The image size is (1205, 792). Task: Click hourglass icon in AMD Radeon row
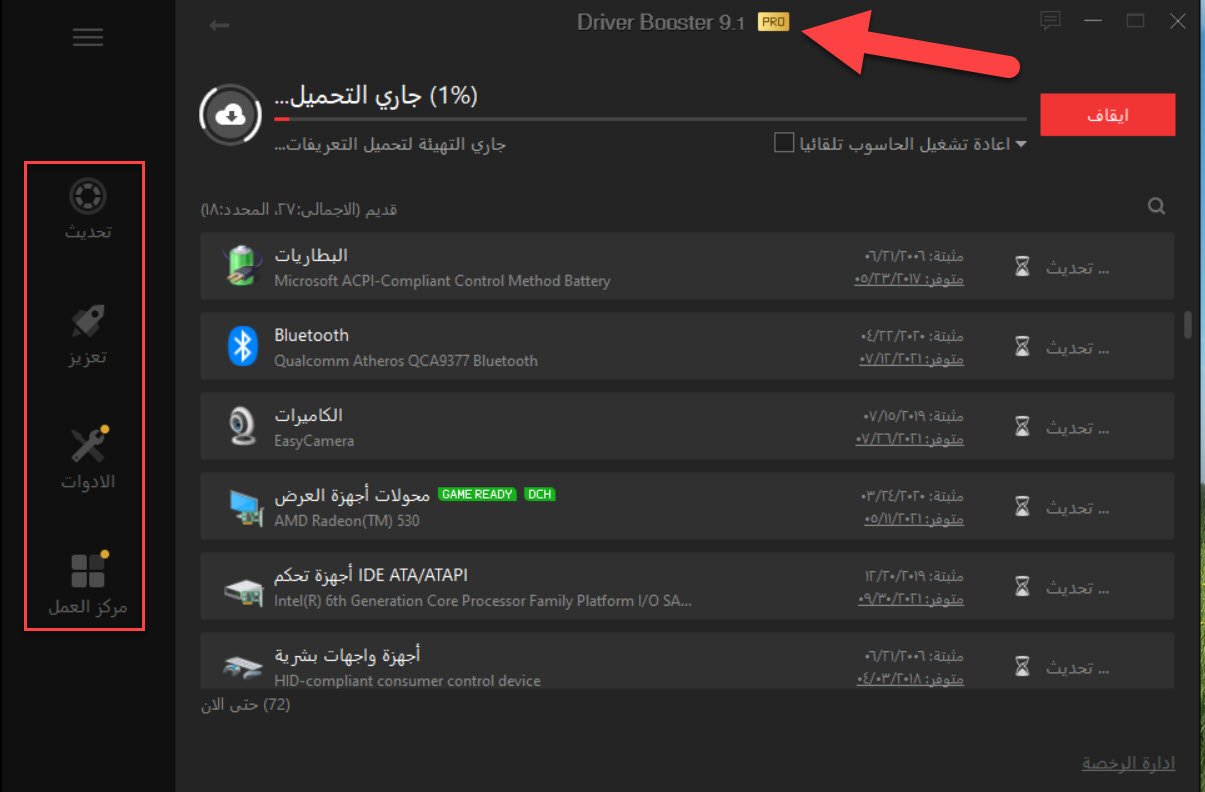[x=1022, y=507]
